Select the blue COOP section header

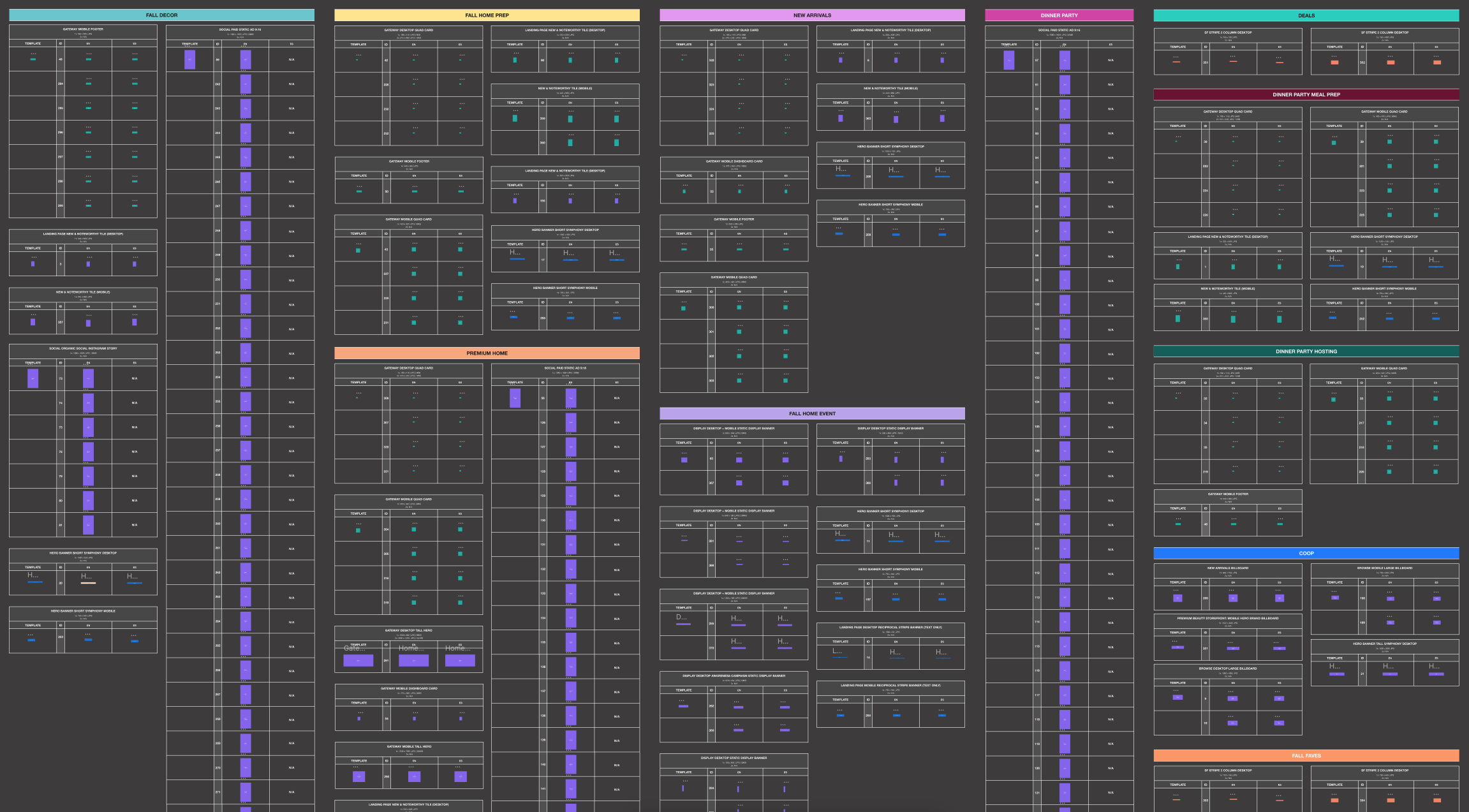pyautogui.click(x=1306, y=553)
